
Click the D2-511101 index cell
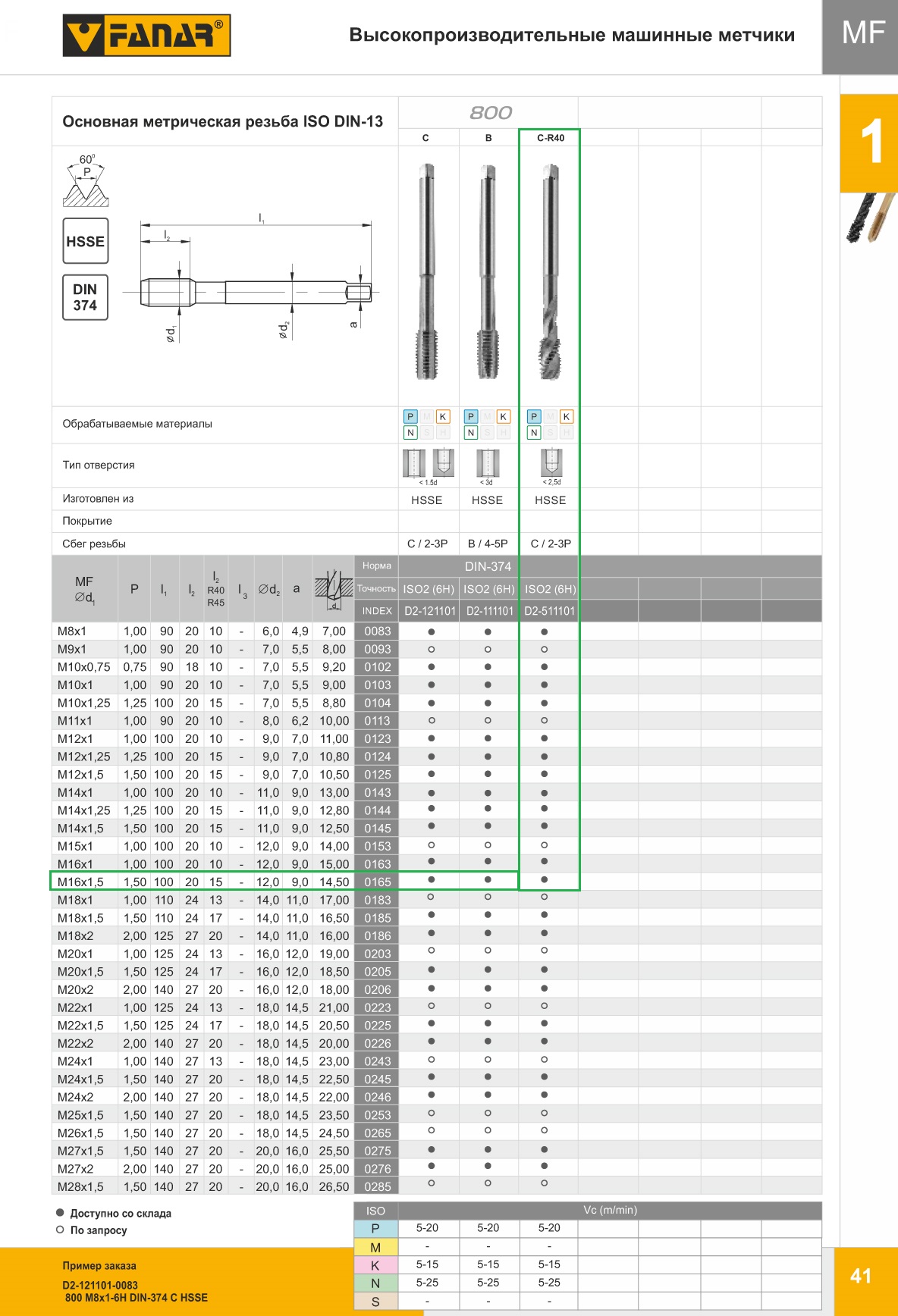coord(550,611)
